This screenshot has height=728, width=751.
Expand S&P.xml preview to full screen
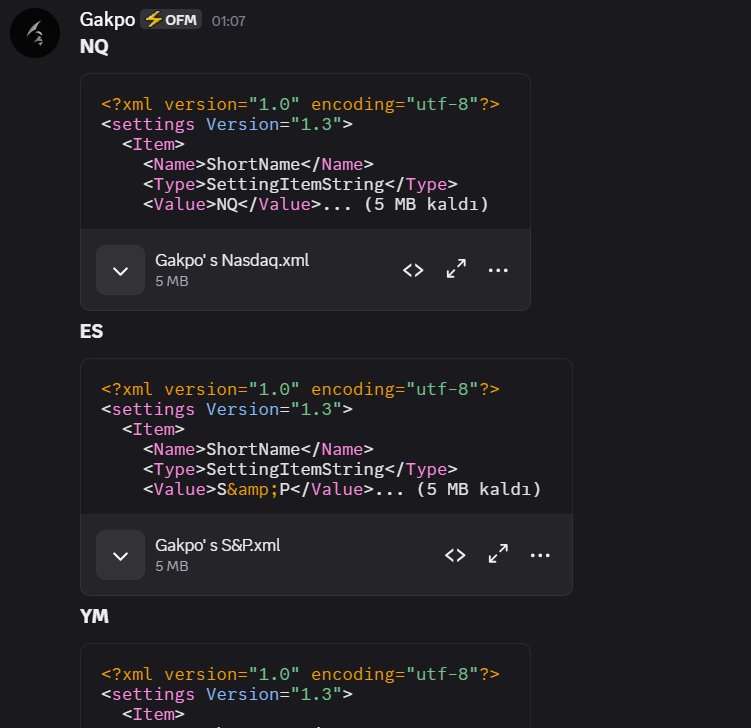[498, 554]
